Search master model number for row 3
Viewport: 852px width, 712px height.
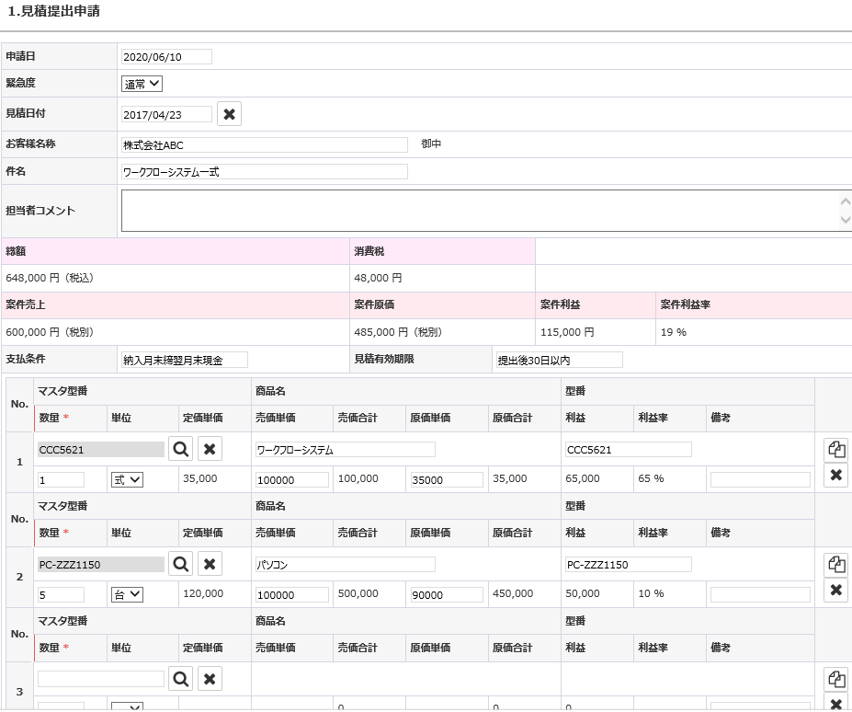pos(181,680)
